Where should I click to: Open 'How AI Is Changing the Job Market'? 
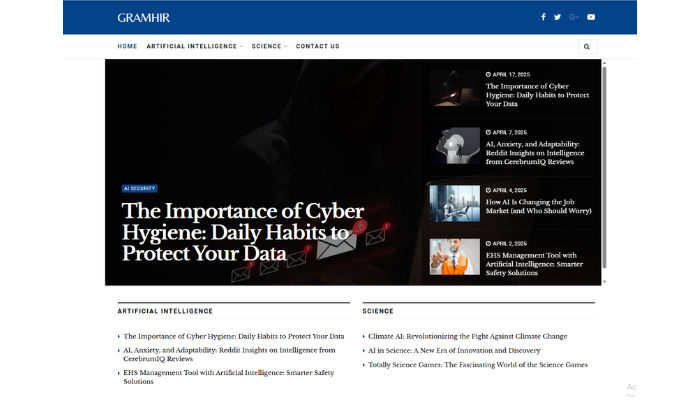click(538, 206)
